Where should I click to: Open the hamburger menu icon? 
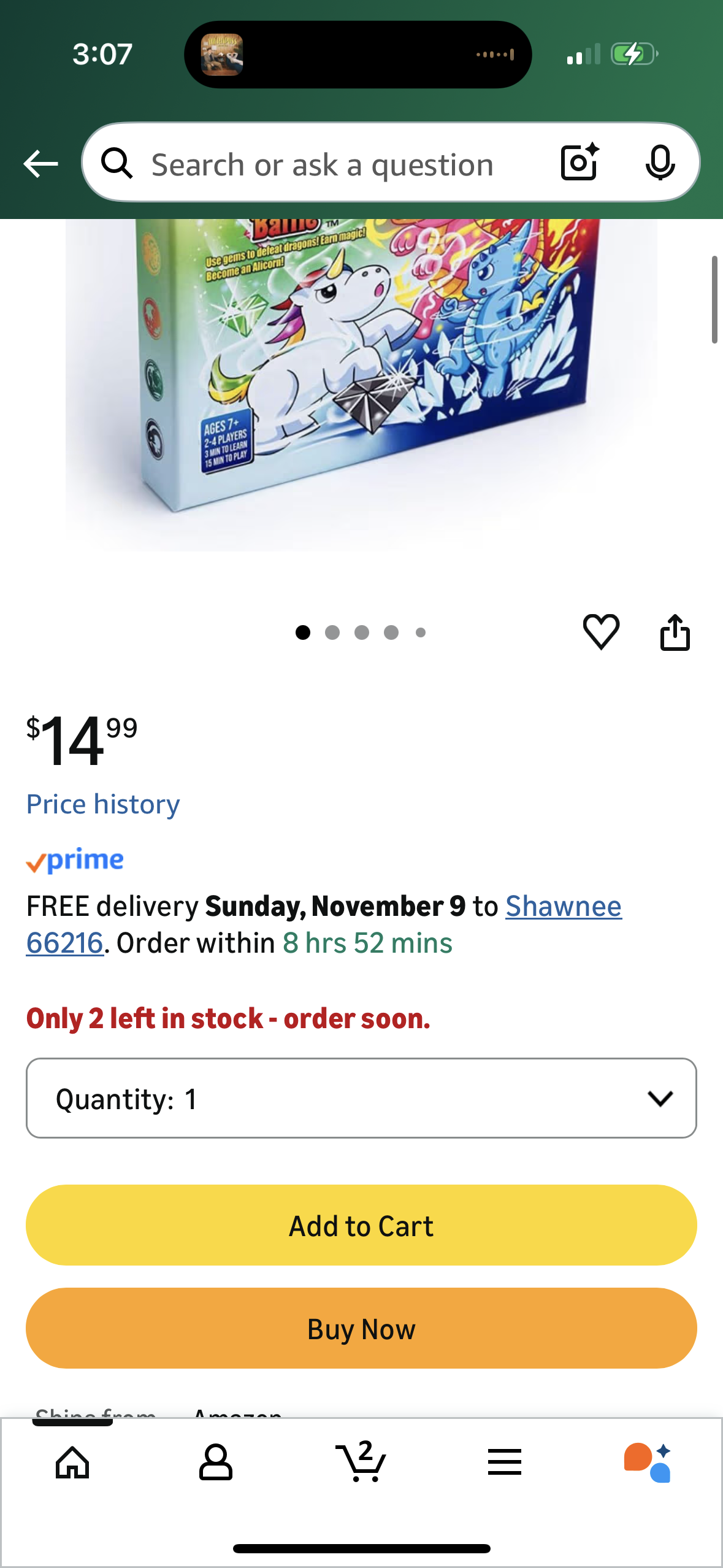[x=505, y=1462]
